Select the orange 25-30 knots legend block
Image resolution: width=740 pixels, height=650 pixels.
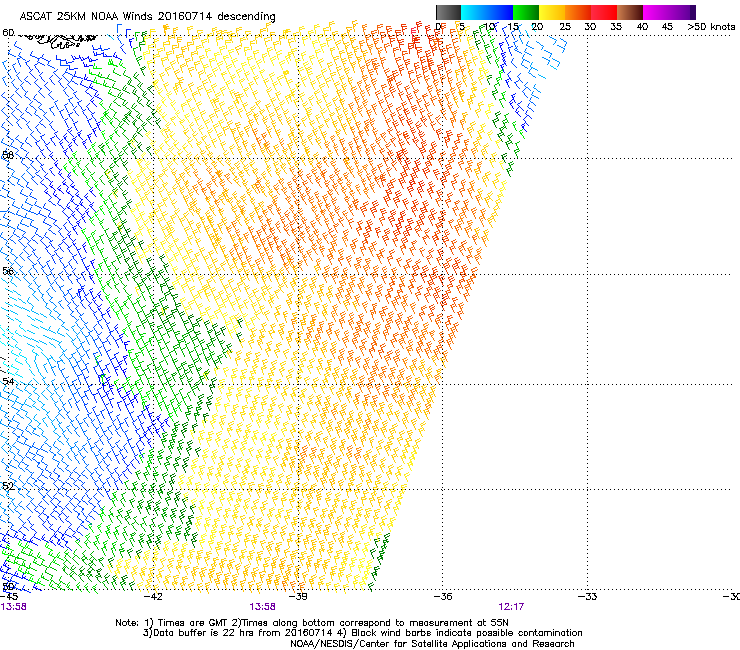coord(578,12)
